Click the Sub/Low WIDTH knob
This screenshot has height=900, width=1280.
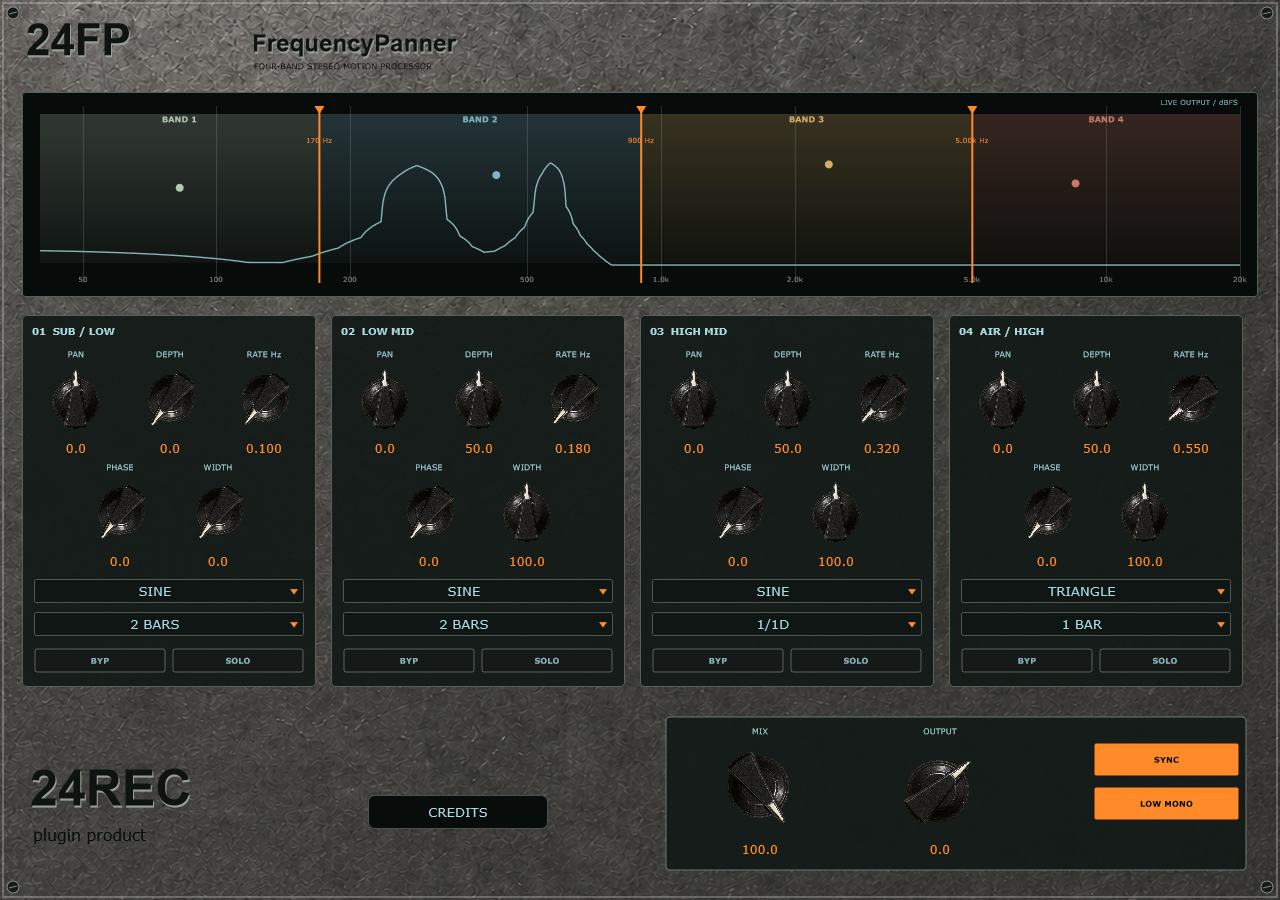tap(219, 513)
